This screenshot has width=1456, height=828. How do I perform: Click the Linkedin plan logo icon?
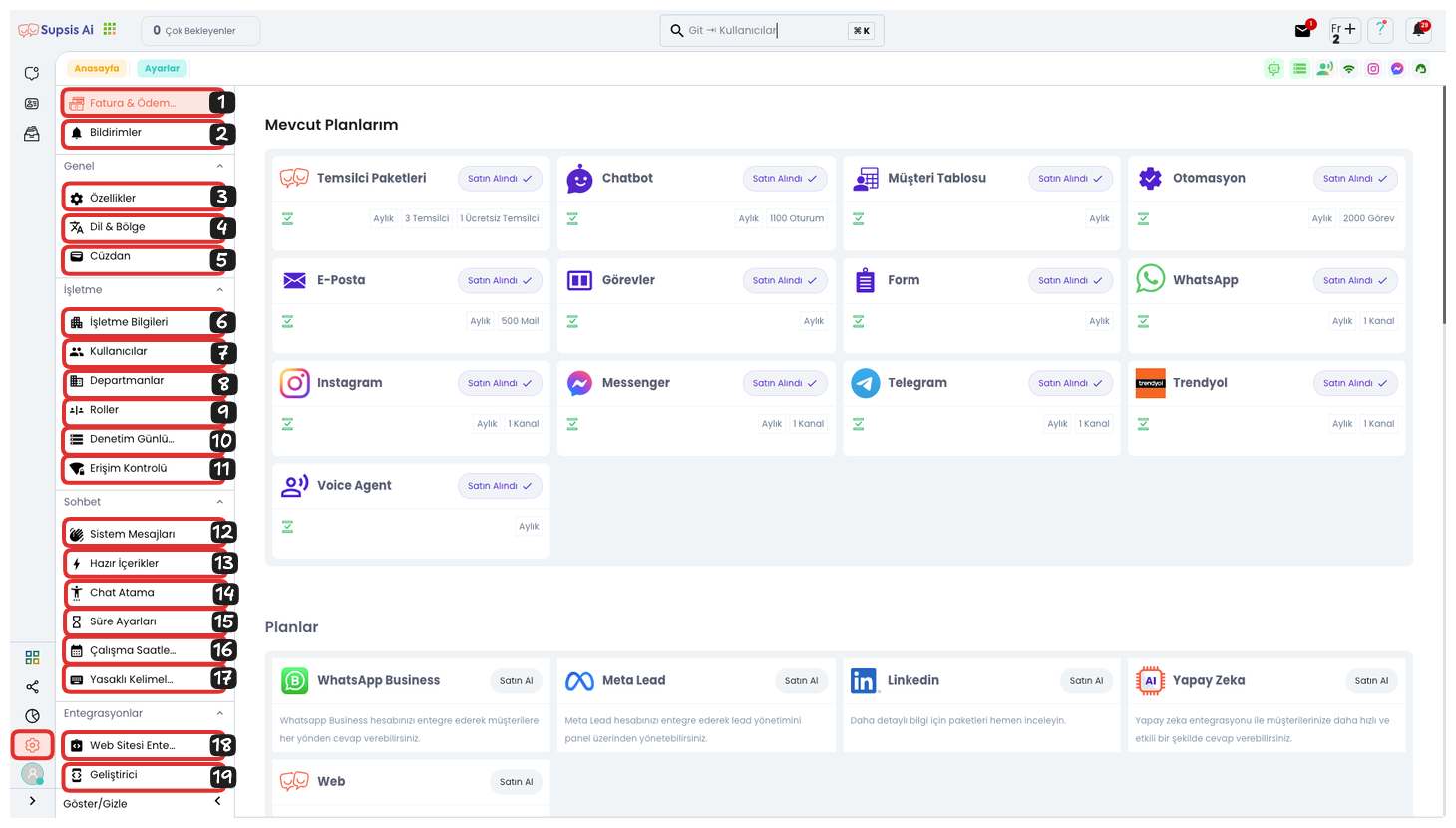point(863,680)
